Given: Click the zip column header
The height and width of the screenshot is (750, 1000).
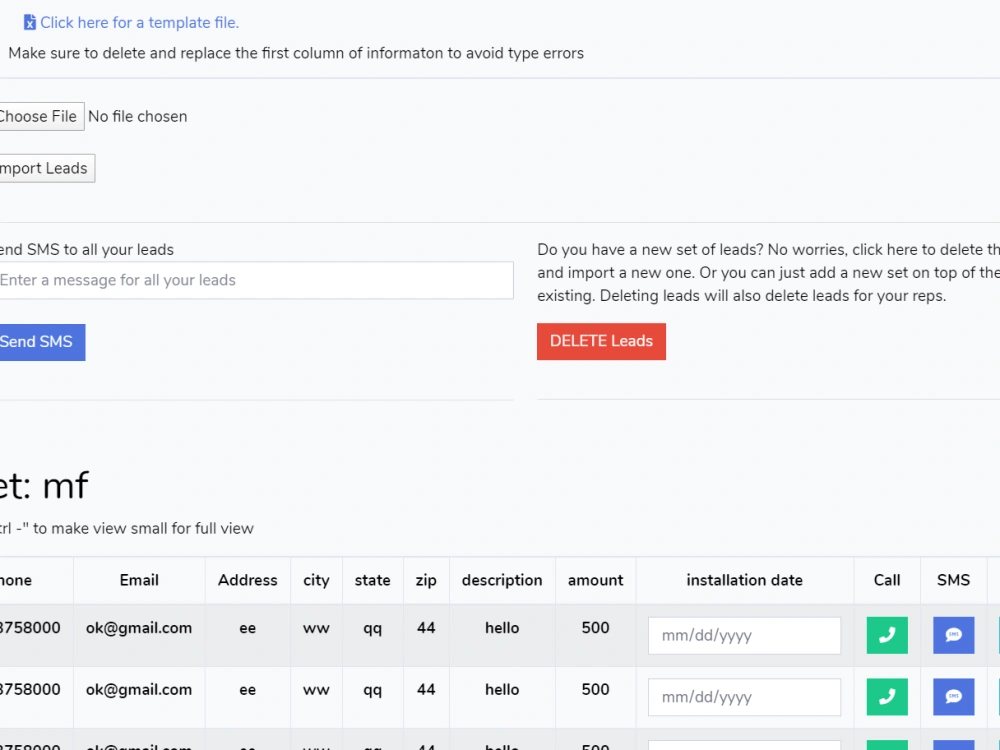Looking at the screenshot, I should (426, 580).
